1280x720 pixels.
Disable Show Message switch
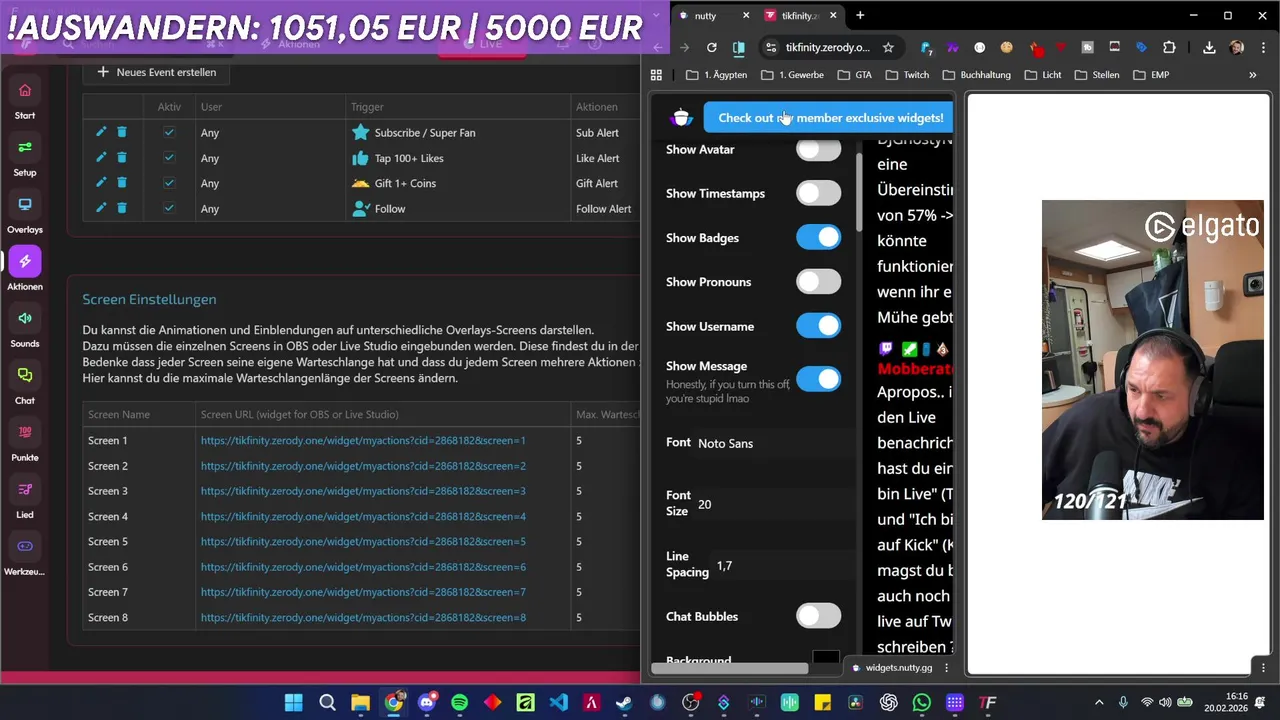818,379
